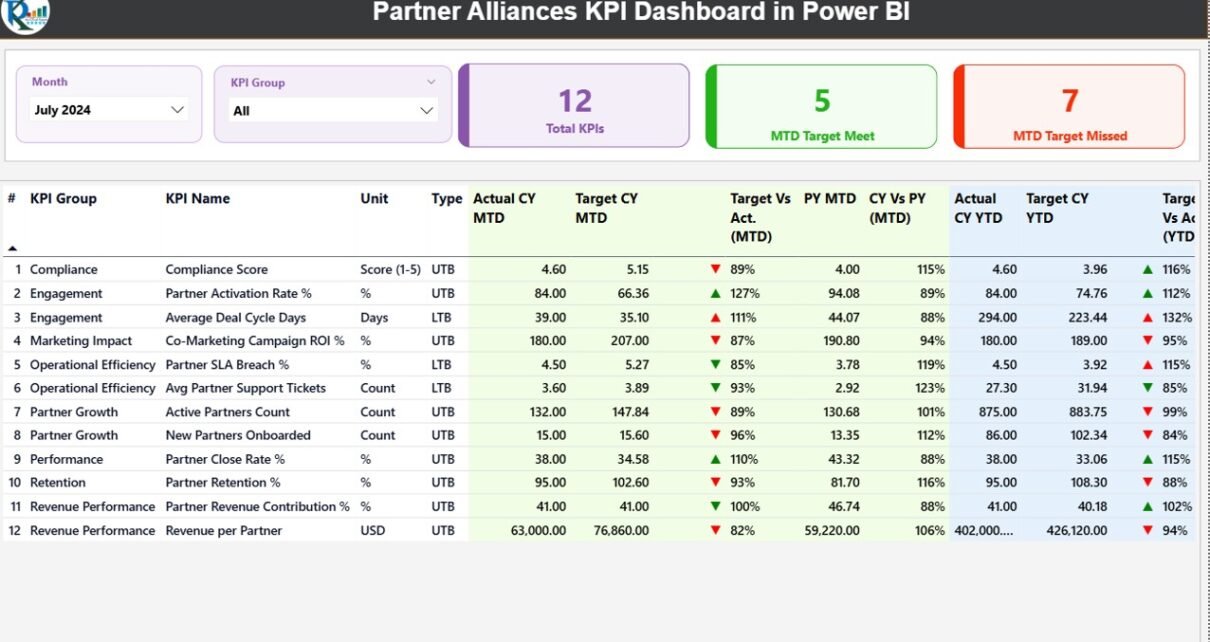Click the red up arrow for Average Deal Cycle Days MTD
Screen dimensions: 1210x642
[x=715, y=317]
